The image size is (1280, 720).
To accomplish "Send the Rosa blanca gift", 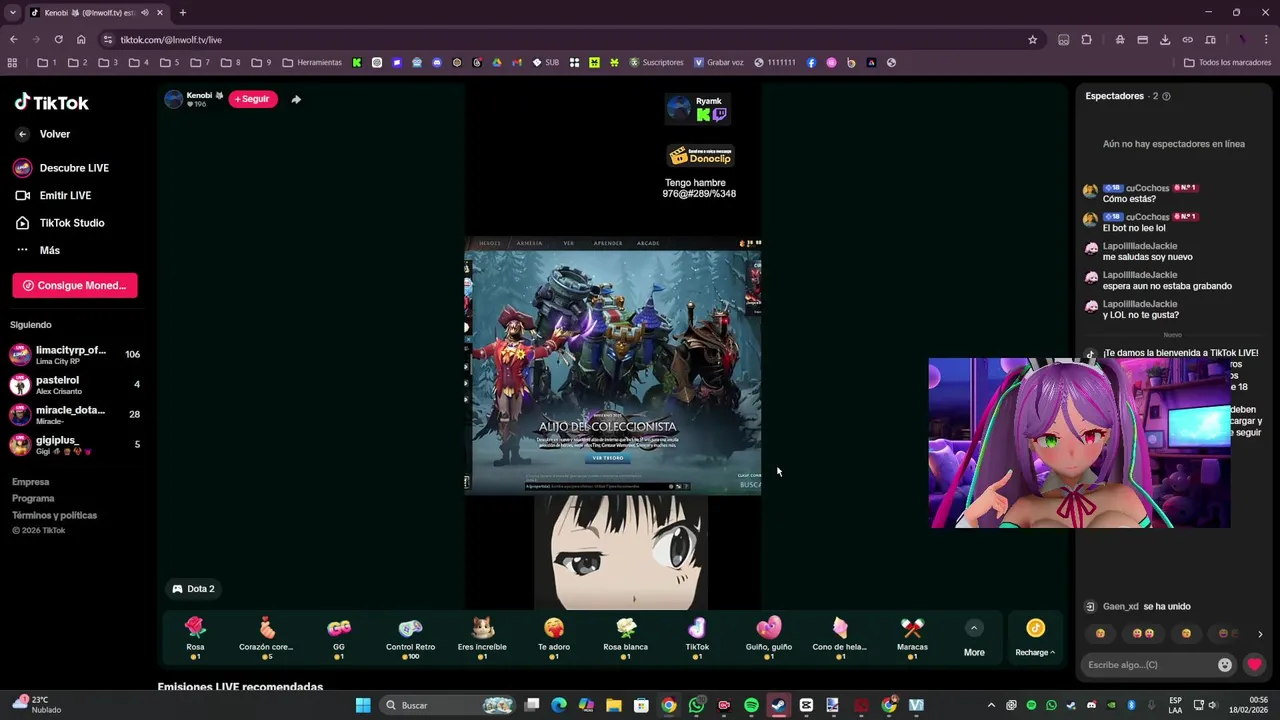I will click(x=626, y=637).
